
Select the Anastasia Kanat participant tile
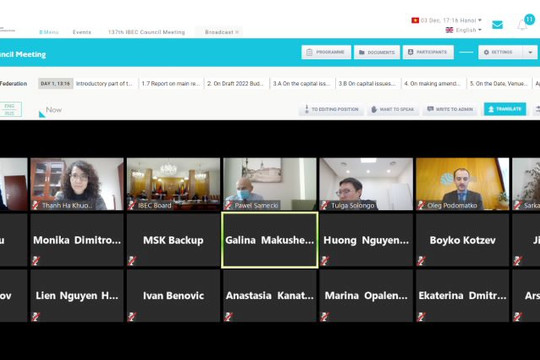[x=270, y=296]
